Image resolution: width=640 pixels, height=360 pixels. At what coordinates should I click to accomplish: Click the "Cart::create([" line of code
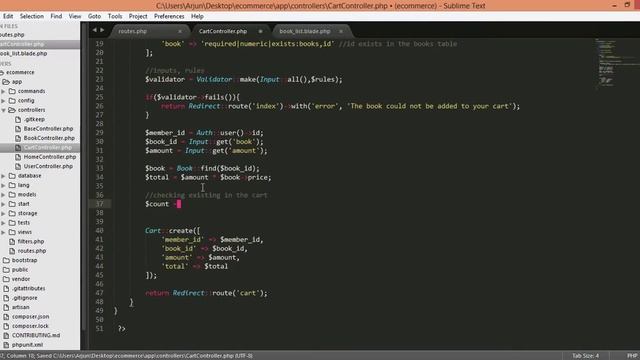(x=172, y=231)
